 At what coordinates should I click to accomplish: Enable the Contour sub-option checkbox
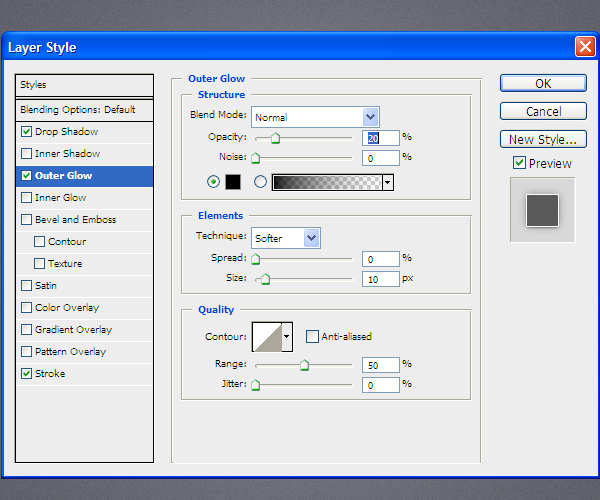tap(39, 241)
